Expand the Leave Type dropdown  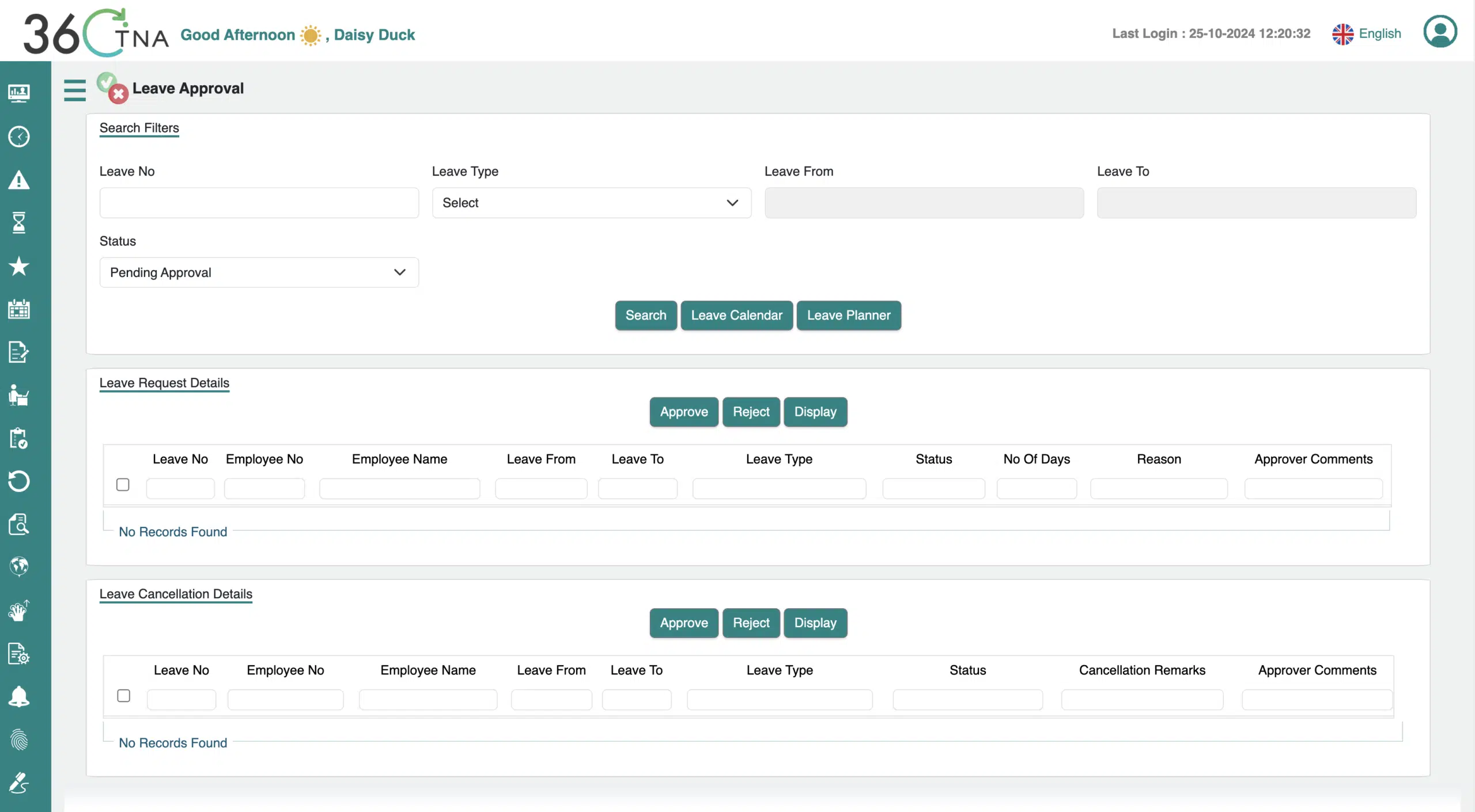pos(591,203)
